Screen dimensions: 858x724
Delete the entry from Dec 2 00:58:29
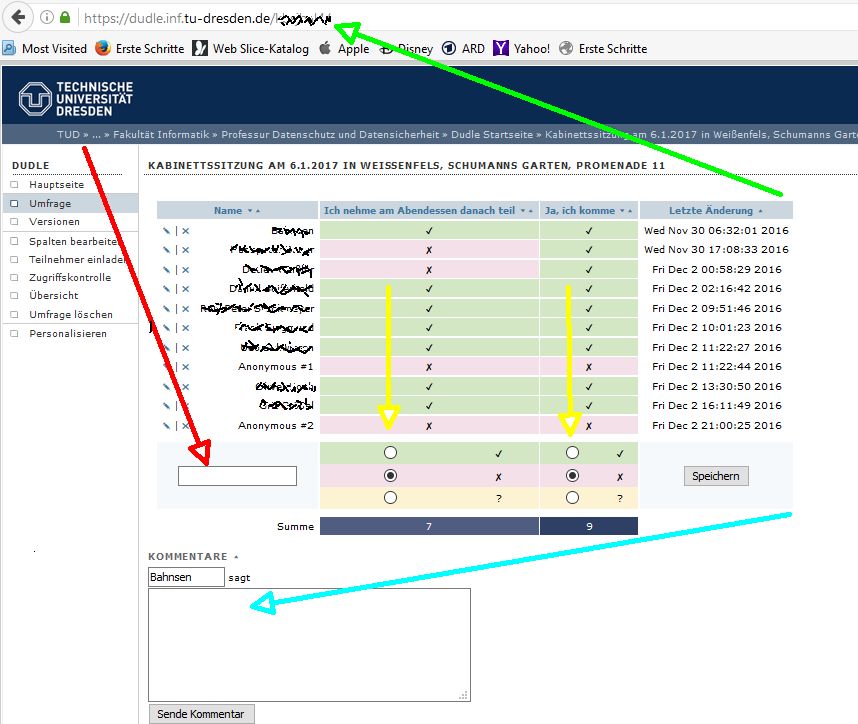[185, 270]
